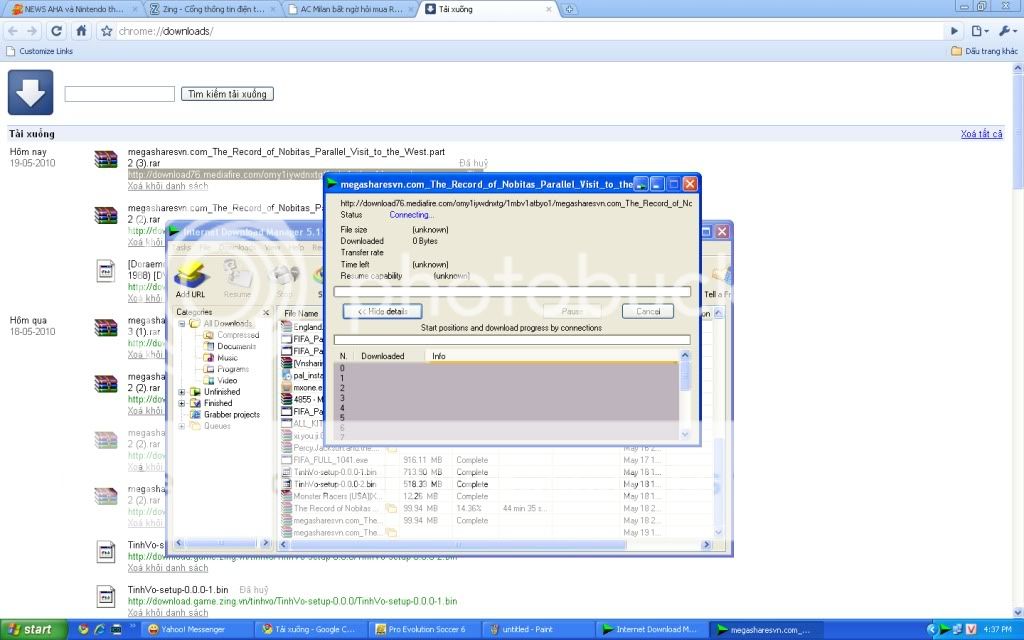This screenshot has height=640, width=1024.
Task: Open the TinhVo-setup-0.0.0-1.bin download URL link
Action: (293, 601)
